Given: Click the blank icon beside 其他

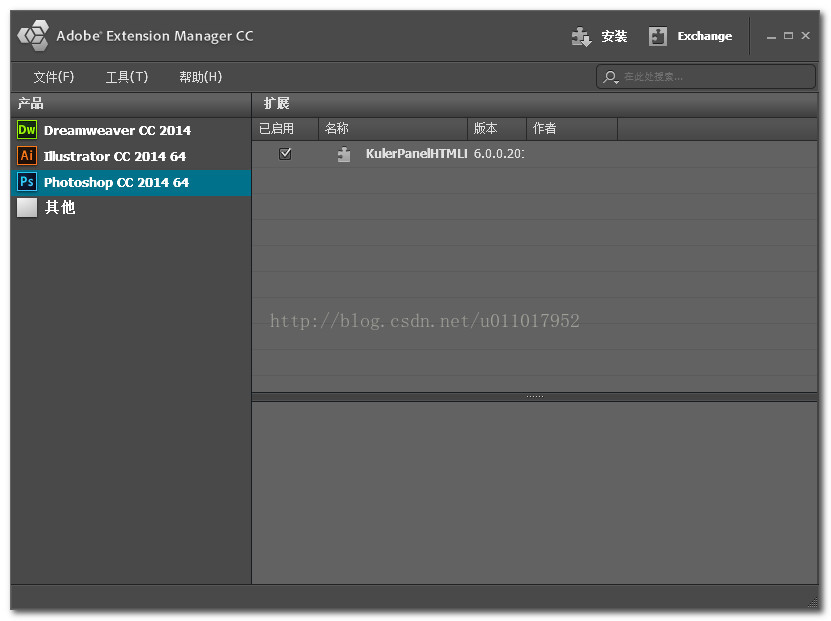Looking at the screenshot, I should (27, 208).
